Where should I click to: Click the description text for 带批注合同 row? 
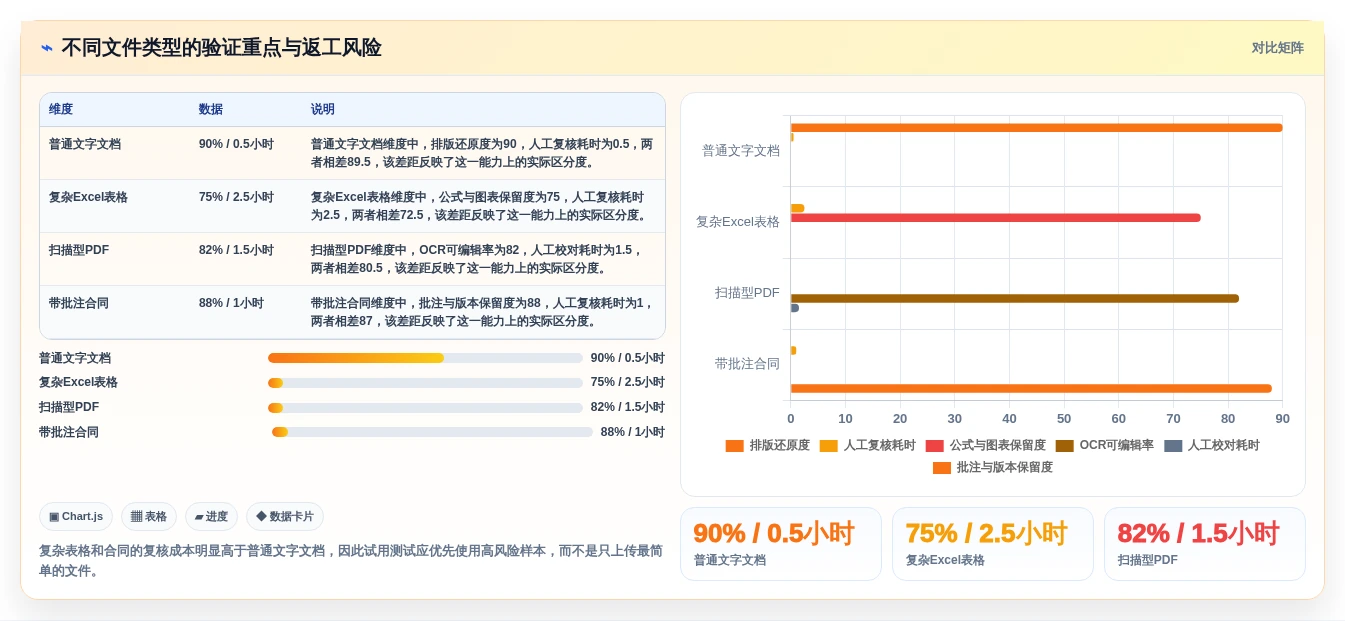coord(482,312)
